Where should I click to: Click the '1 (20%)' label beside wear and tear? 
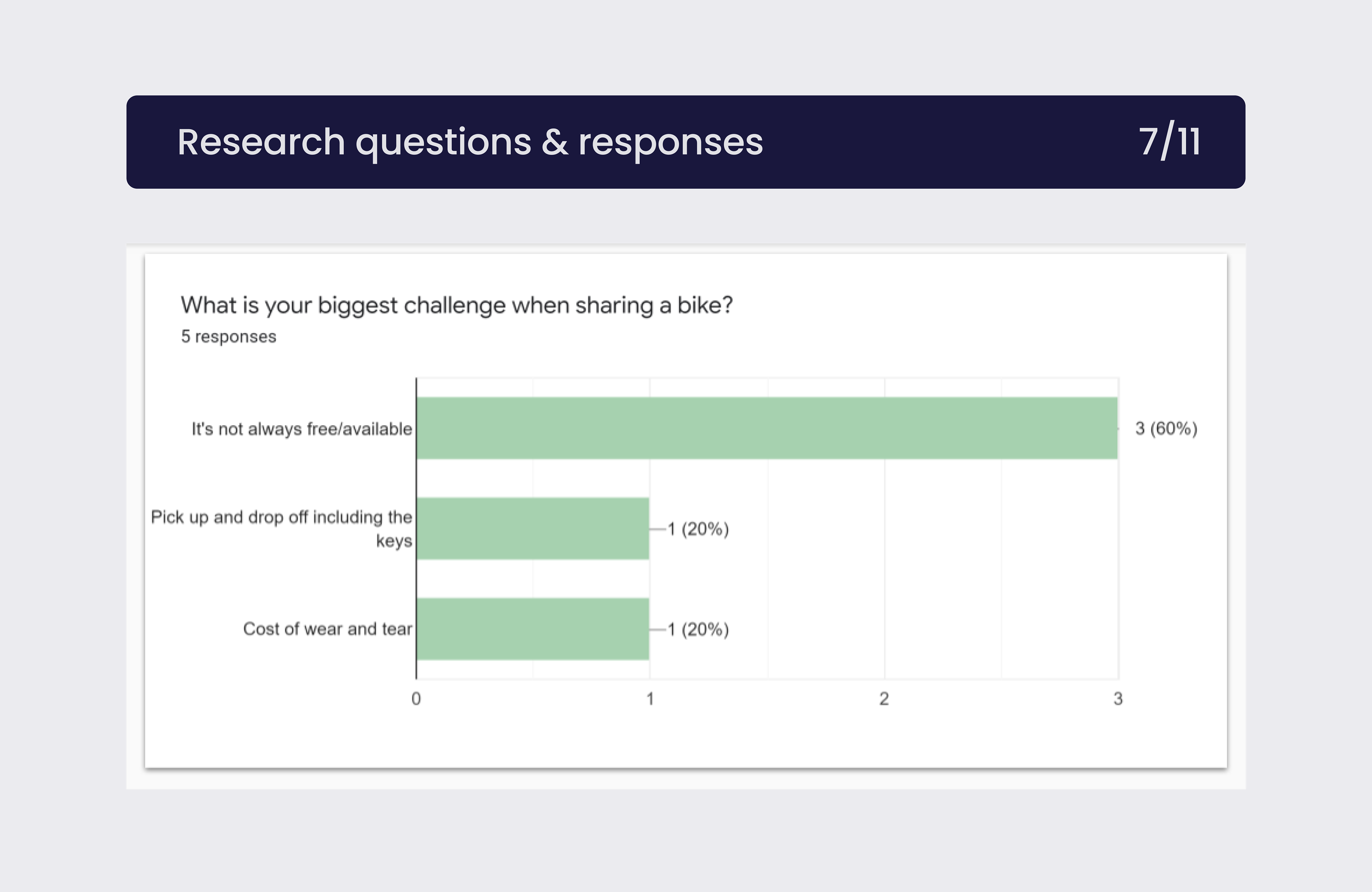pos(698,629)
